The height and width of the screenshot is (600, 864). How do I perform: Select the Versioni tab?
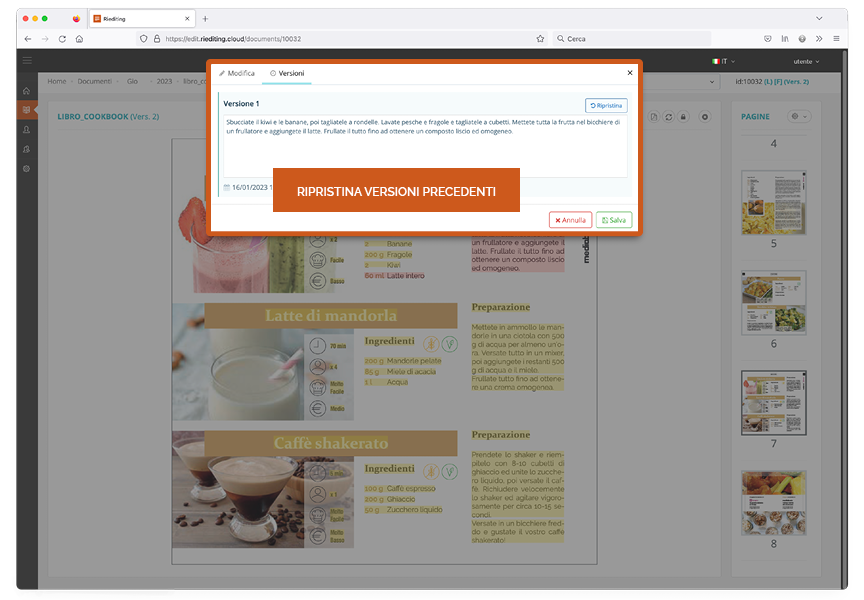pos(287,73)
